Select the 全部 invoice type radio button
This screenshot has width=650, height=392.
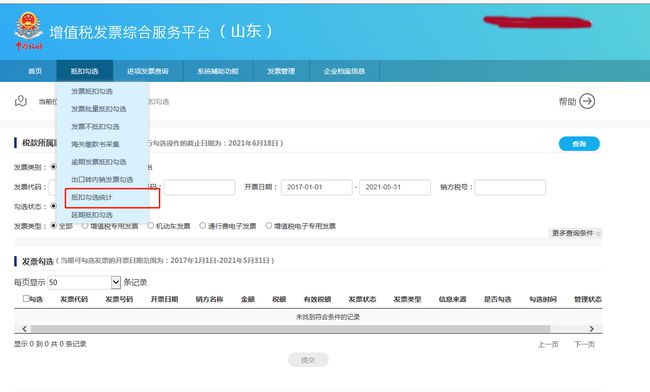click(x=53, y=225)
